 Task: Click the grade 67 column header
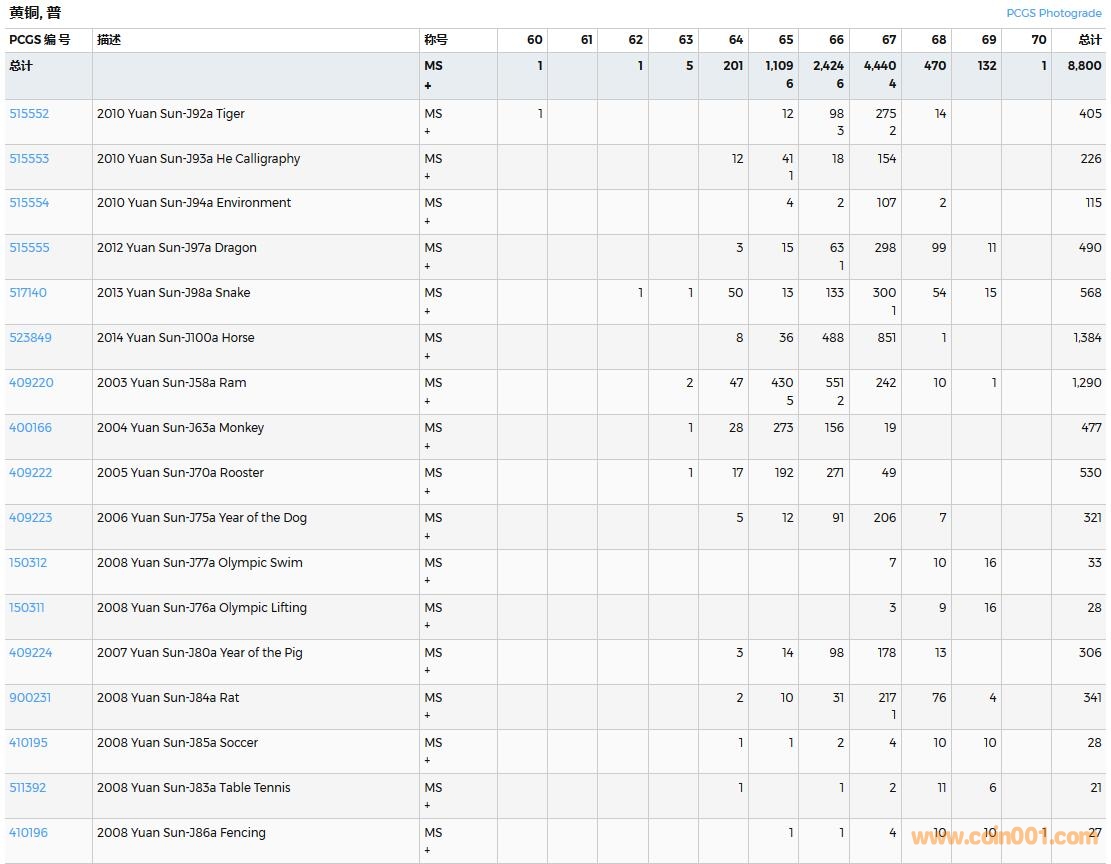click(888, 40)
